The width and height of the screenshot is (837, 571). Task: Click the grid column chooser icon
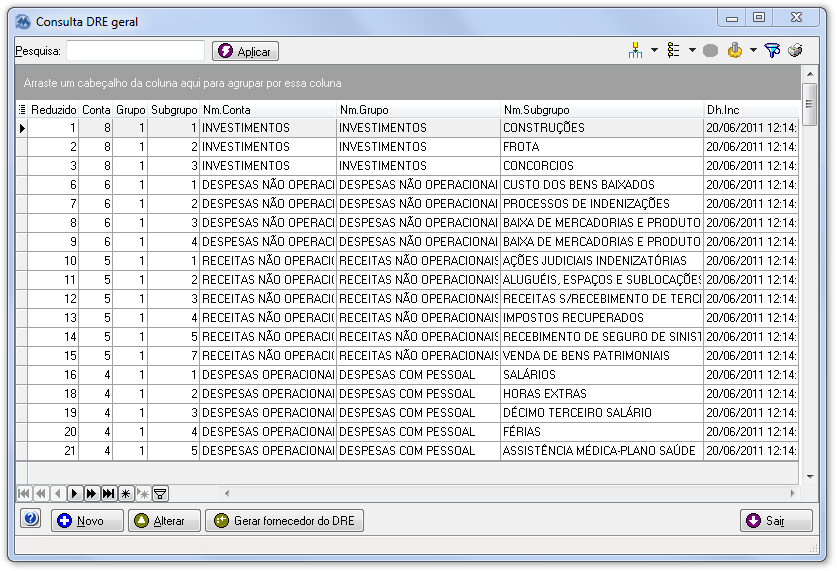(x=22, y=110)
